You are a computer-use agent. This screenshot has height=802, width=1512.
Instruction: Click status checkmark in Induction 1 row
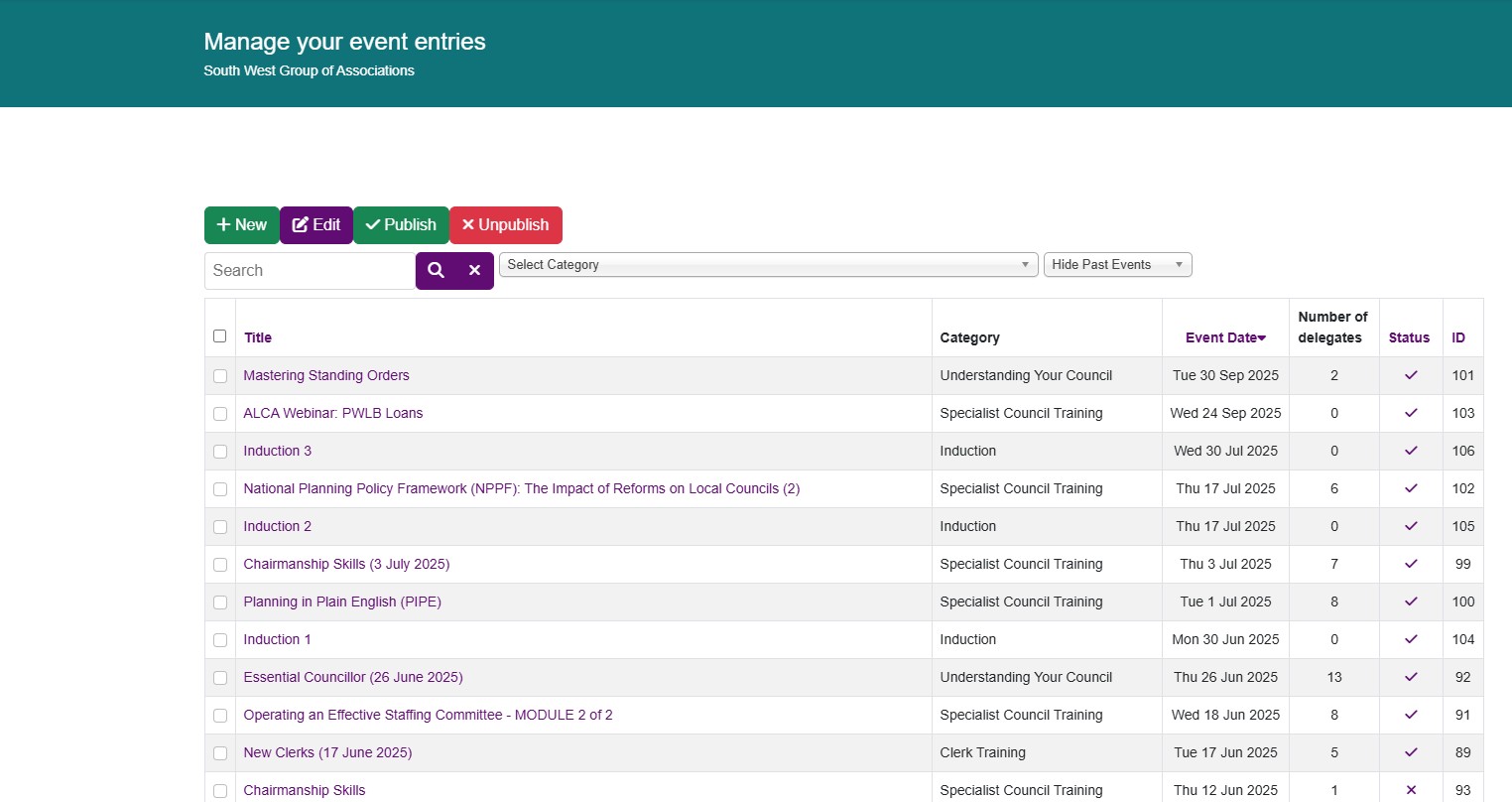[x=1411, y=639]
